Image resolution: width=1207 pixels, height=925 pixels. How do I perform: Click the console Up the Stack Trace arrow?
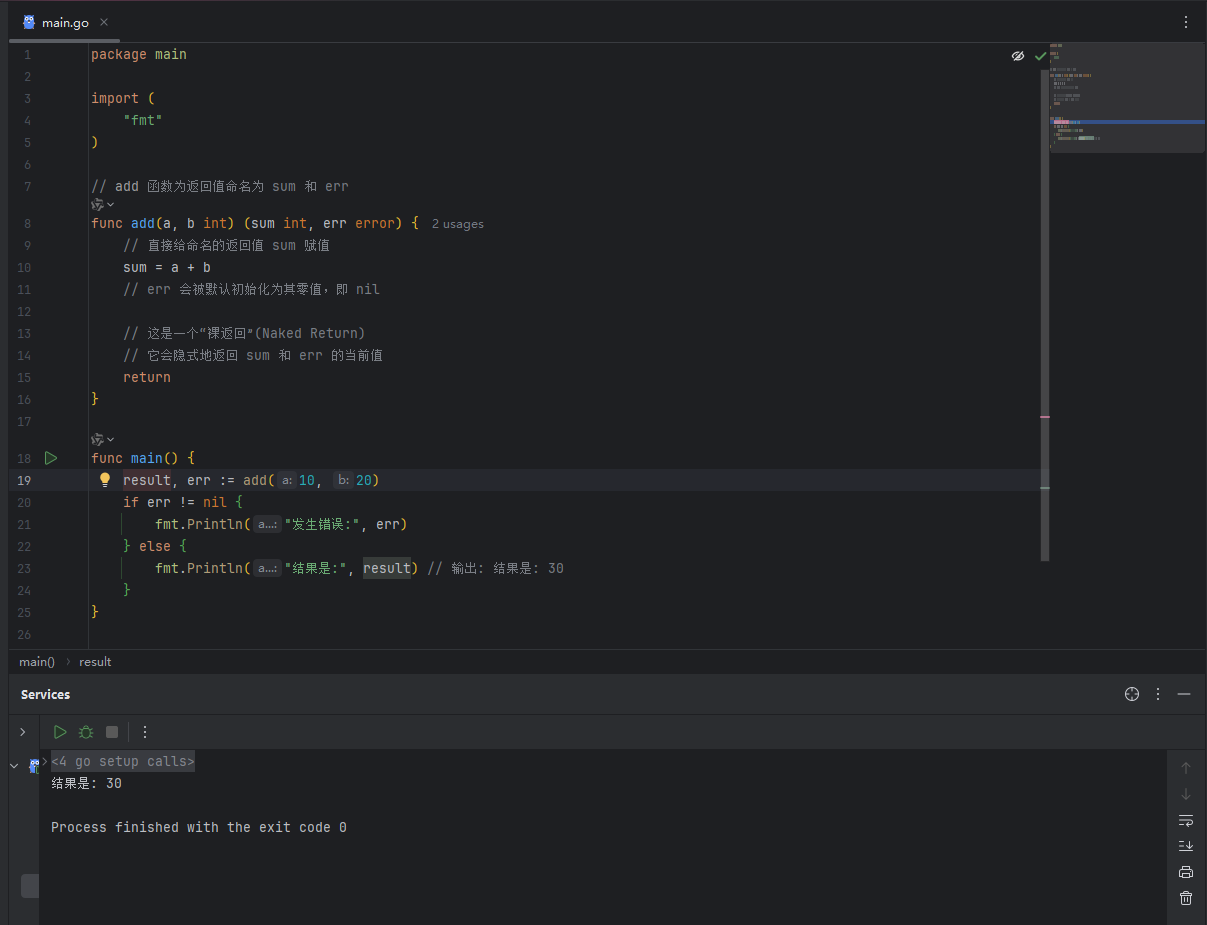1186,768
